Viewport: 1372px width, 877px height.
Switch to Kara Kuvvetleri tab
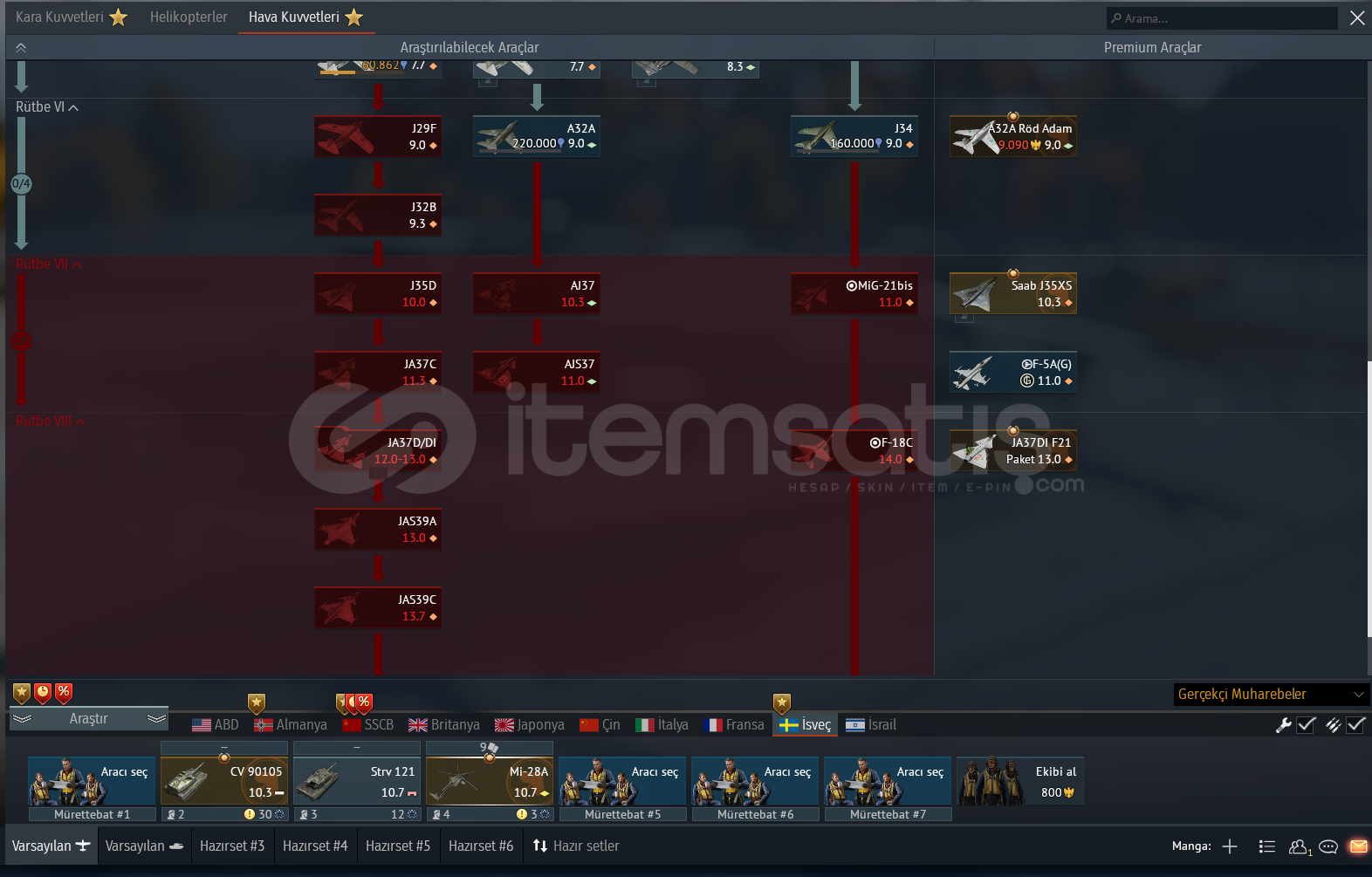point(72,17)
